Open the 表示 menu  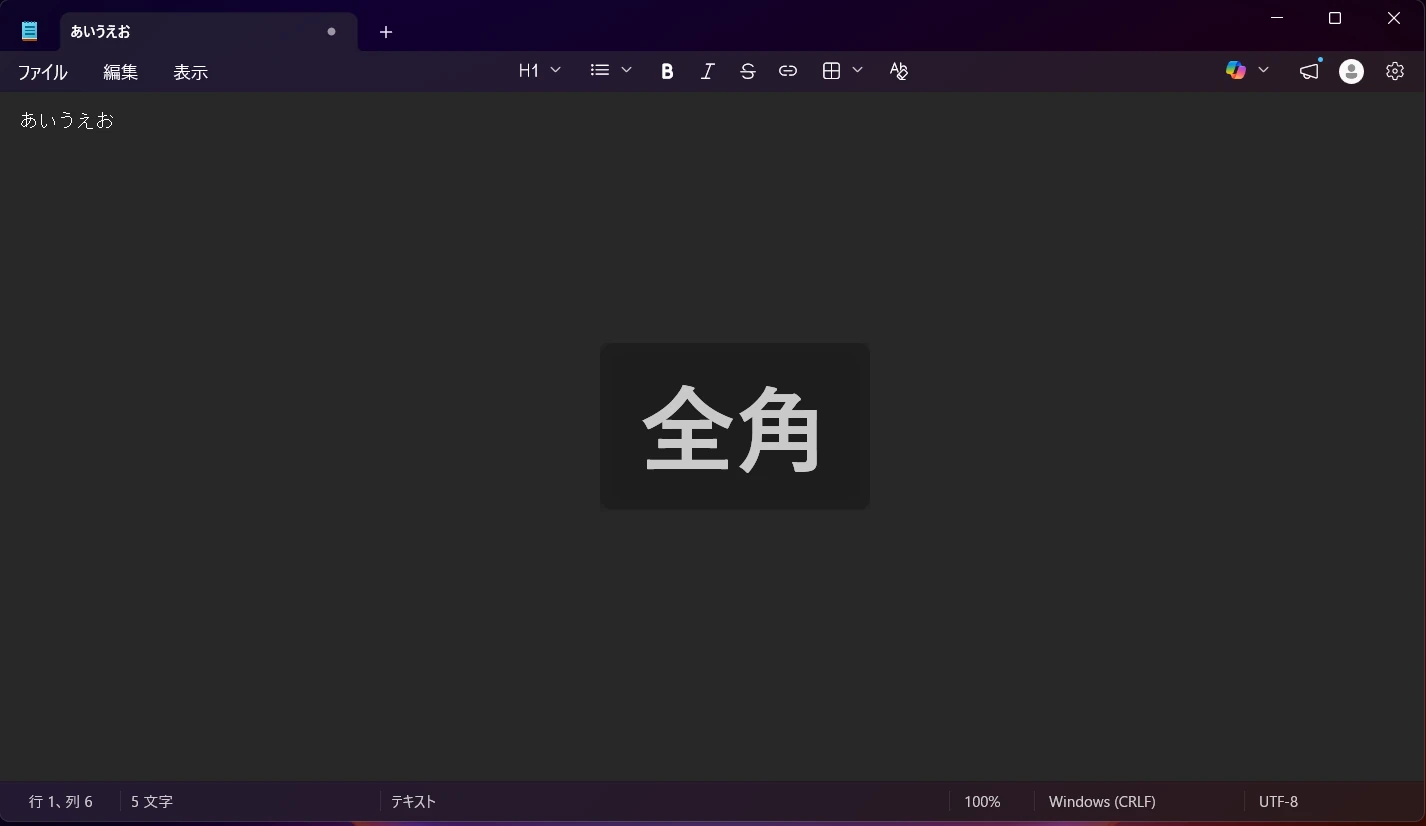point(191,72)
